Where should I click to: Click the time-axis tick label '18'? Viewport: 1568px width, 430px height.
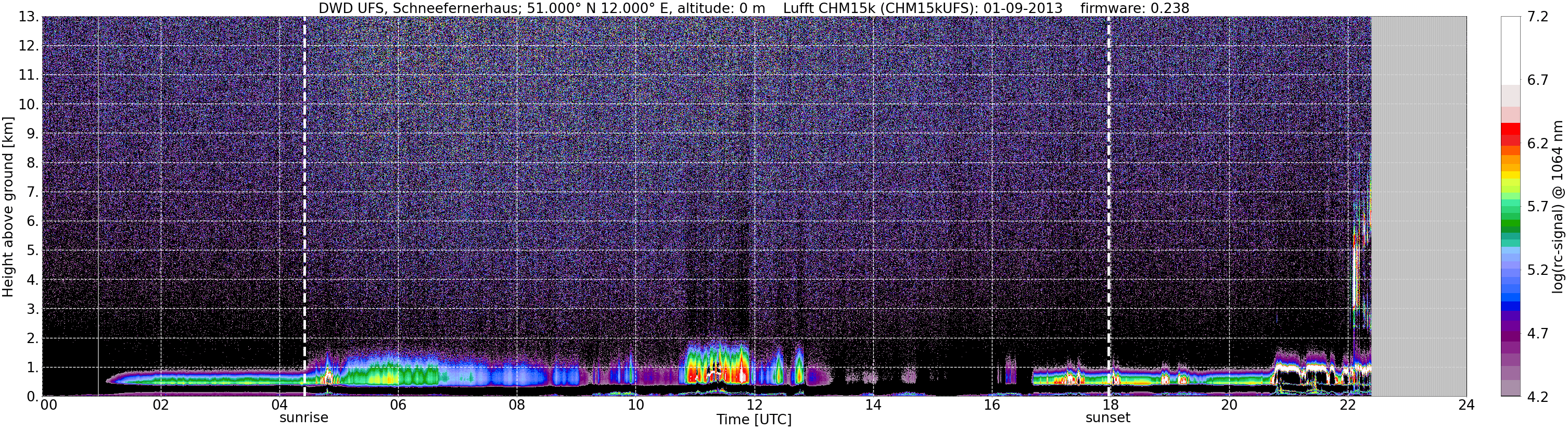coord(1110,405)
